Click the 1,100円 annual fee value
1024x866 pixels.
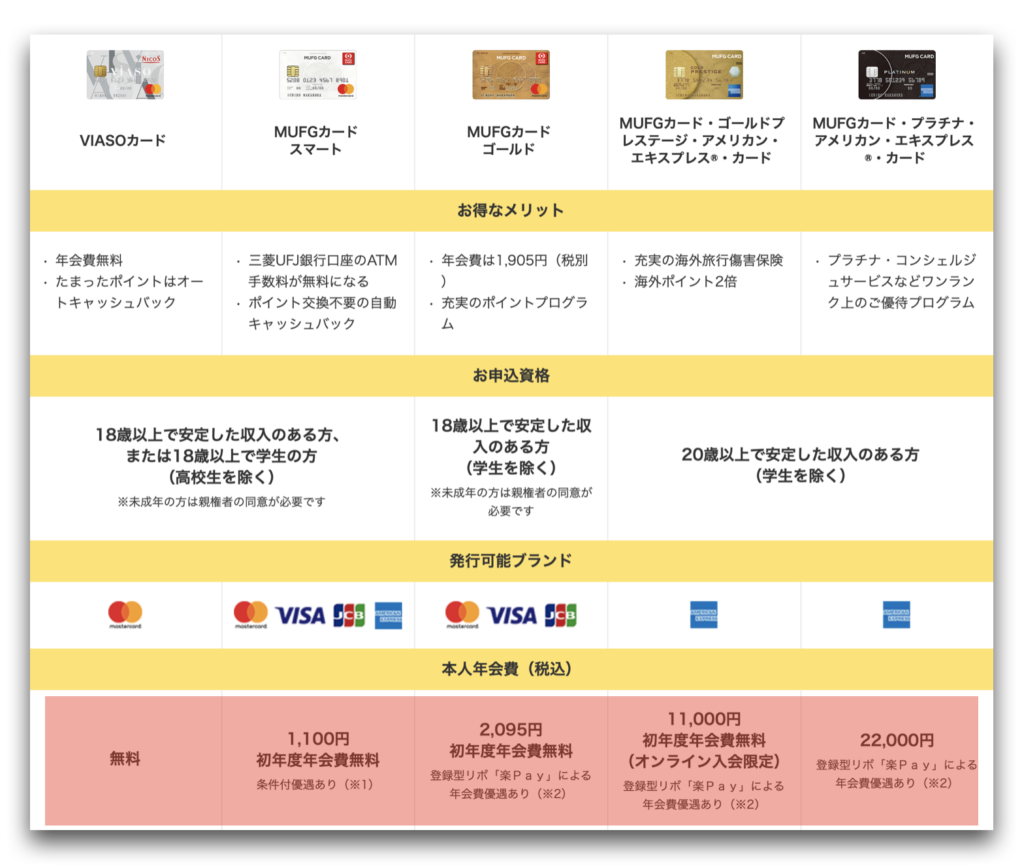pos(318,739)
